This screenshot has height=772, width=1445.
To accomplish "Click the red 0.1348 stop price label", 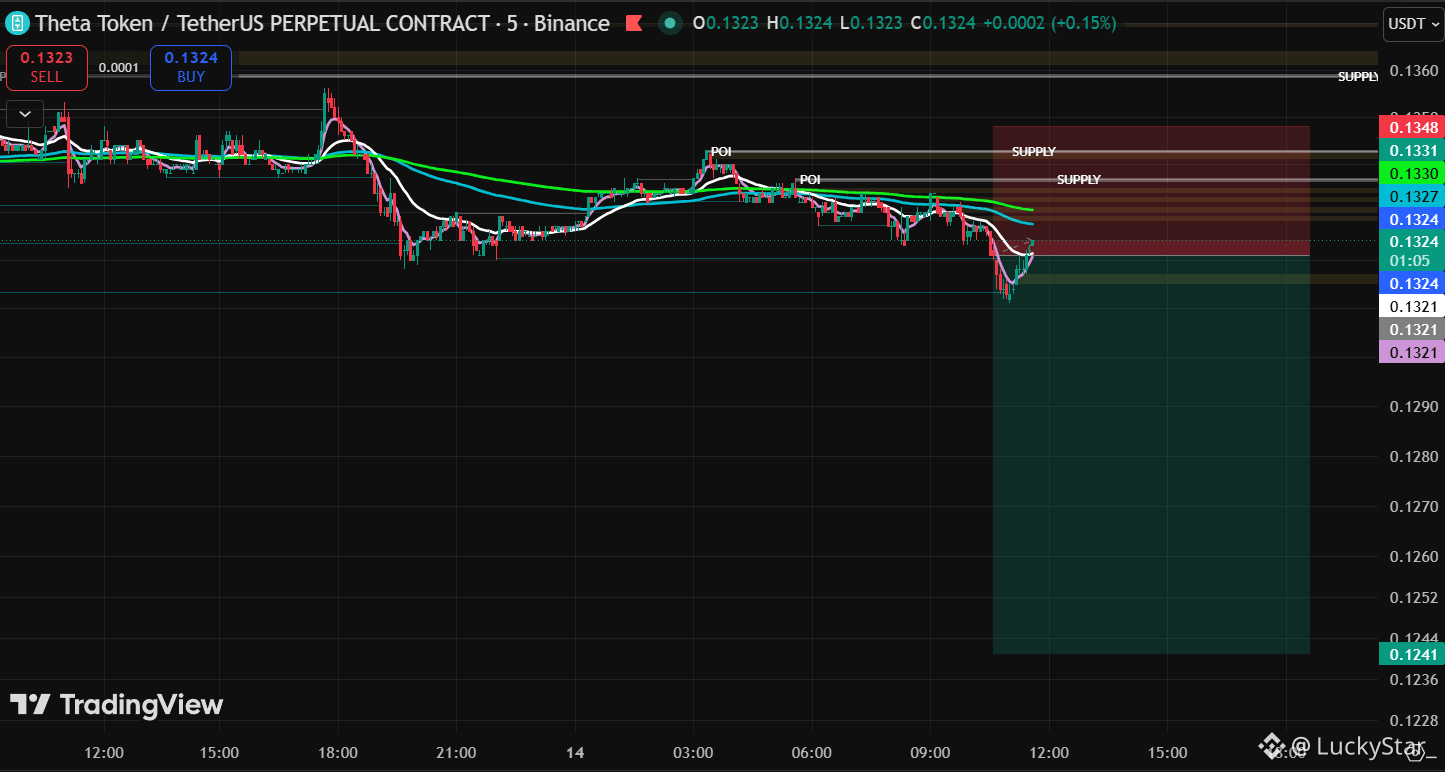I will point(1411,127).
